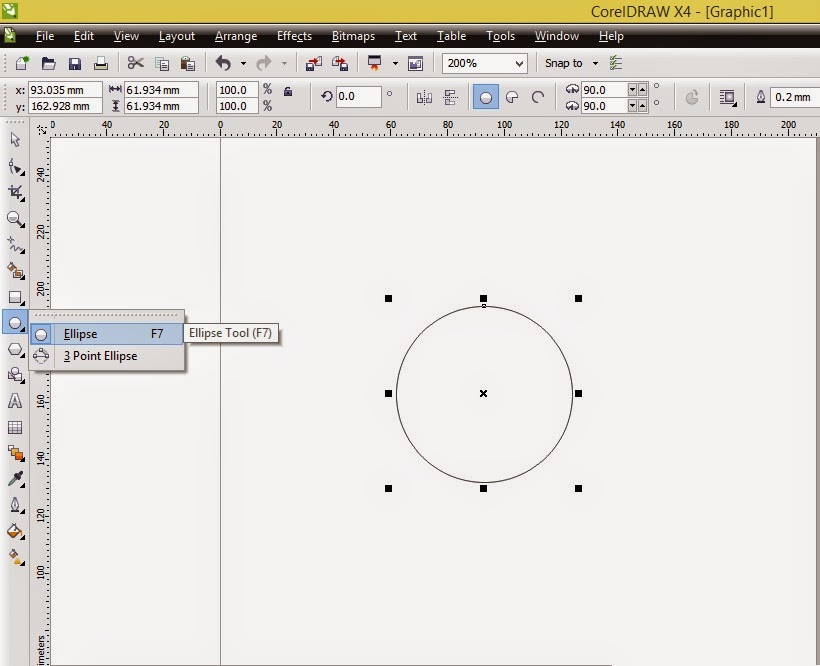Select the Fill bucket tool
Screen dimensions: 820x666
pos(16,532)
